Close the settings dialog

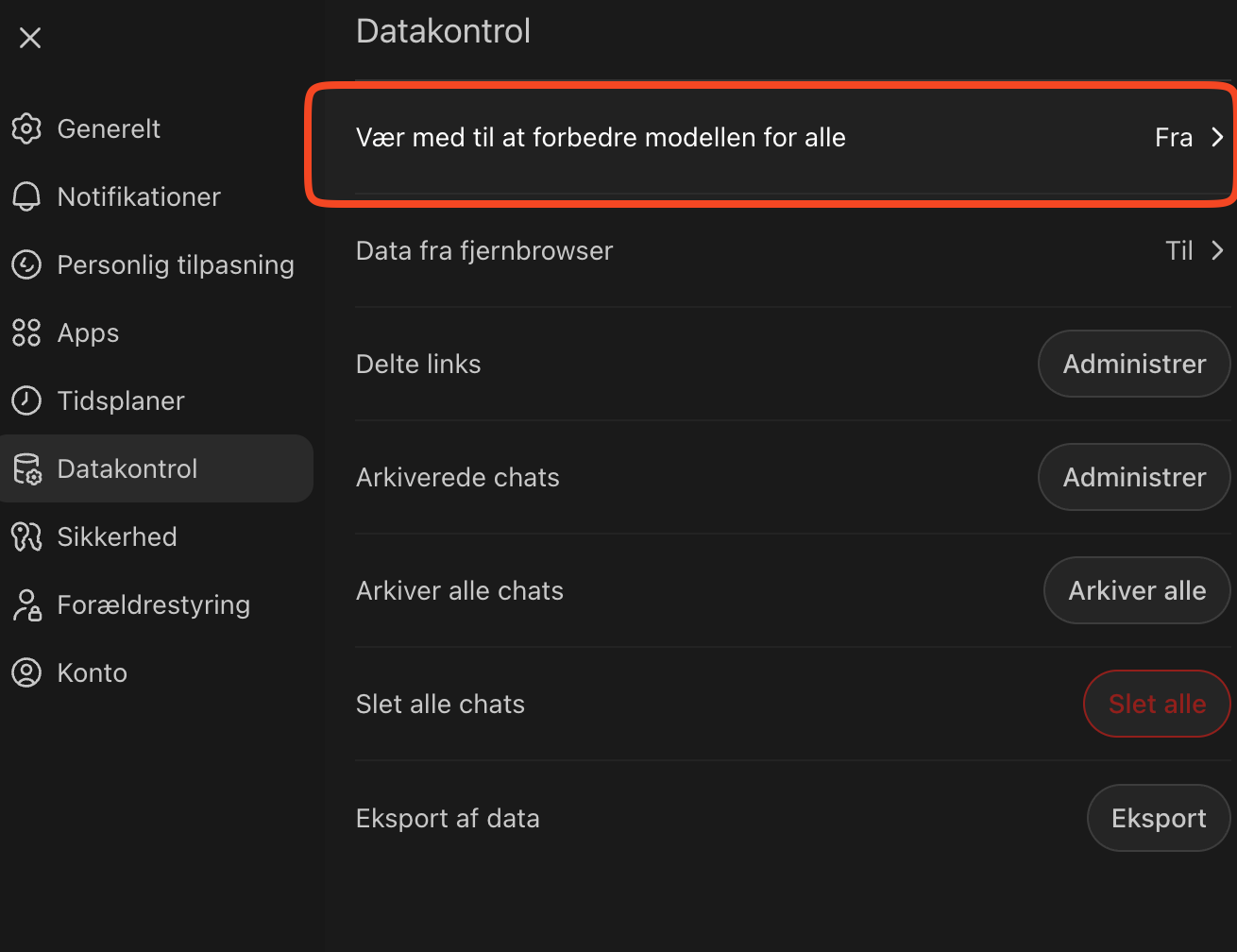point(30,38)
